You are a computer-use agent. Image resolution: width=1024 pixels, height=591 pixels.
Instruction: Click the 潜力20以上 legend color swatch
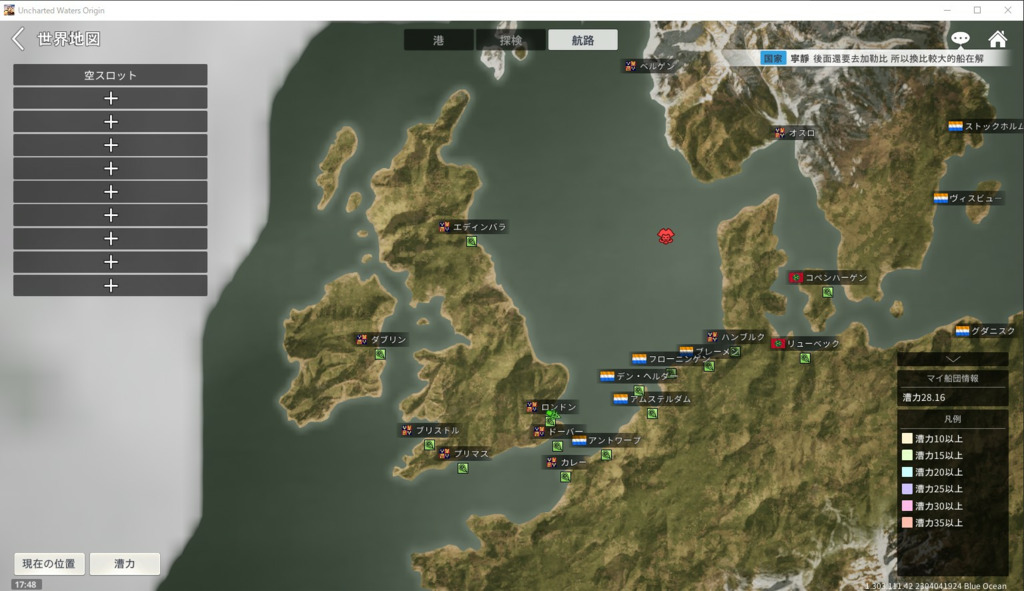click(906, 471)
